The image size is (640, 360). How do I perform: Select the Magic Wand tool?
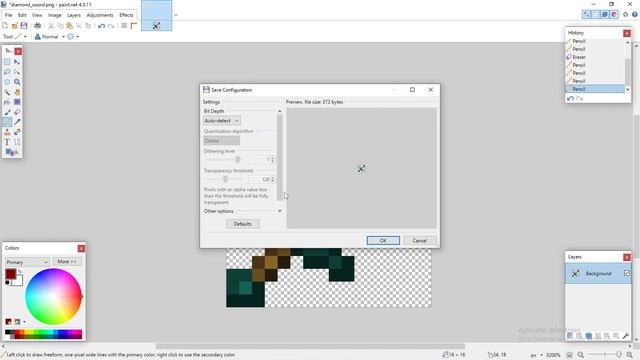point(7,92)
